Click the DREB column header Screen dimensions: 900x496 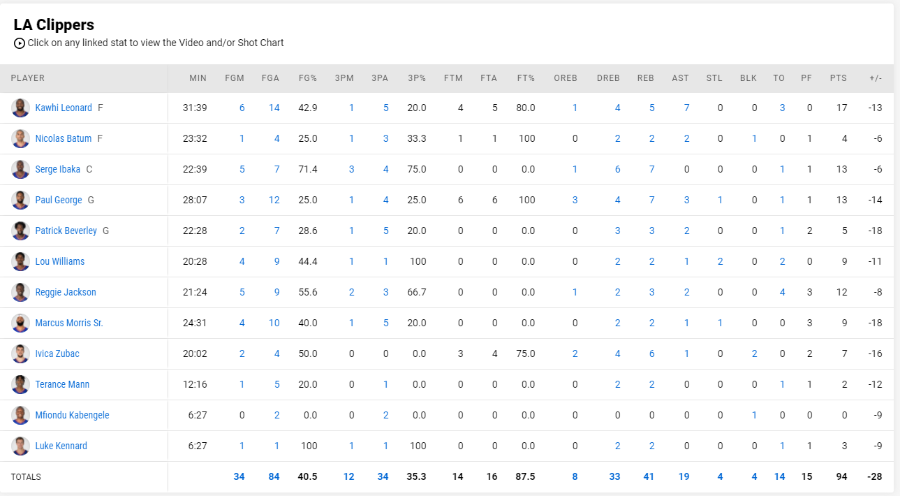point(608,78)
